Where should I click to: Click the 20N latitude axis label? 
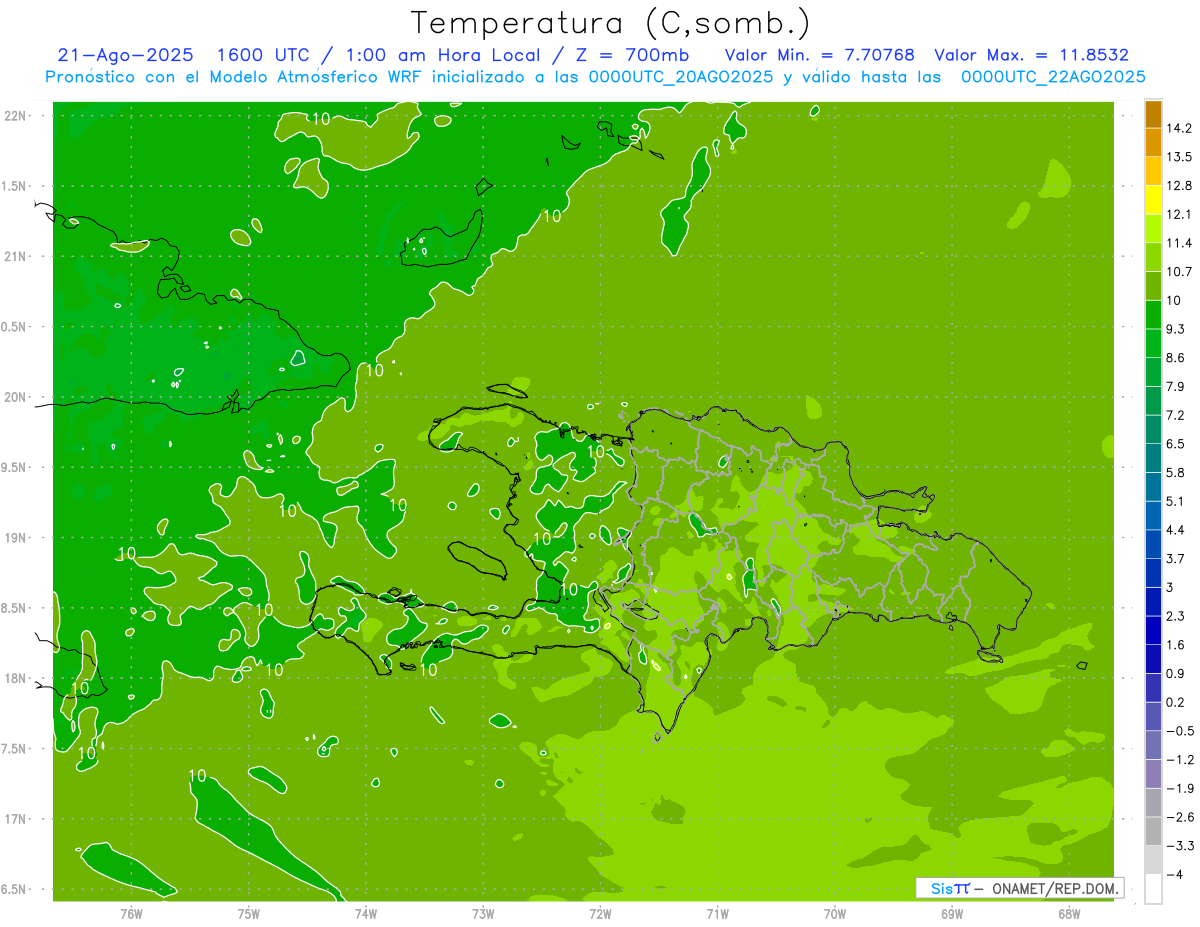tap(14, 397)
